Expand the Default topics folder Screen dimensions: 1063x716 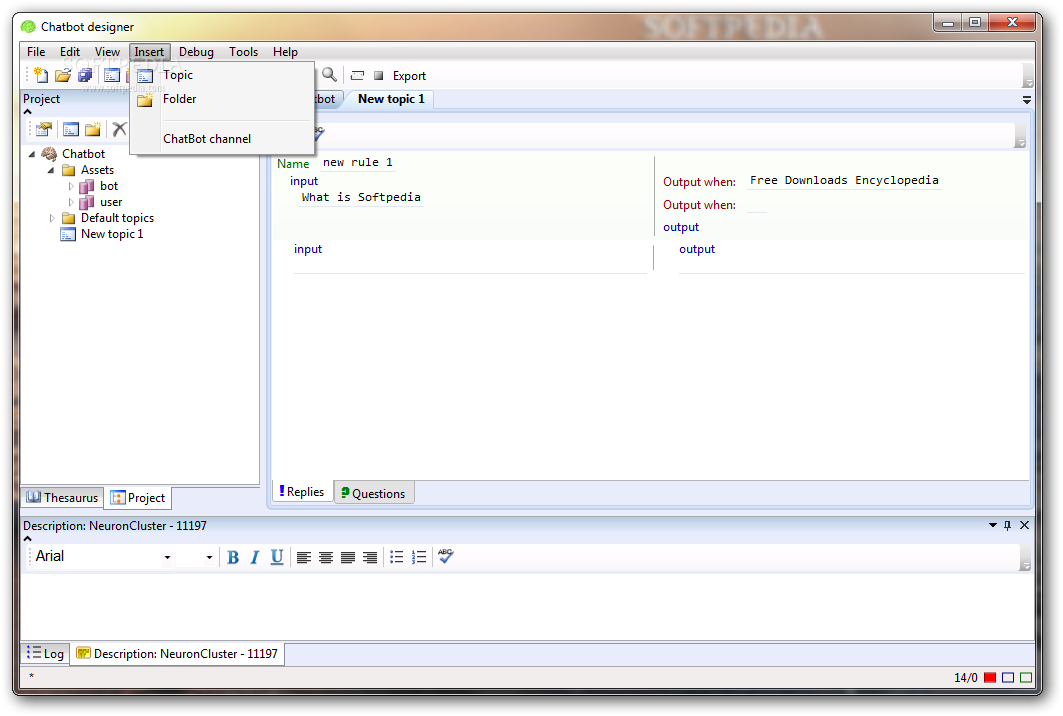point(52,218)
